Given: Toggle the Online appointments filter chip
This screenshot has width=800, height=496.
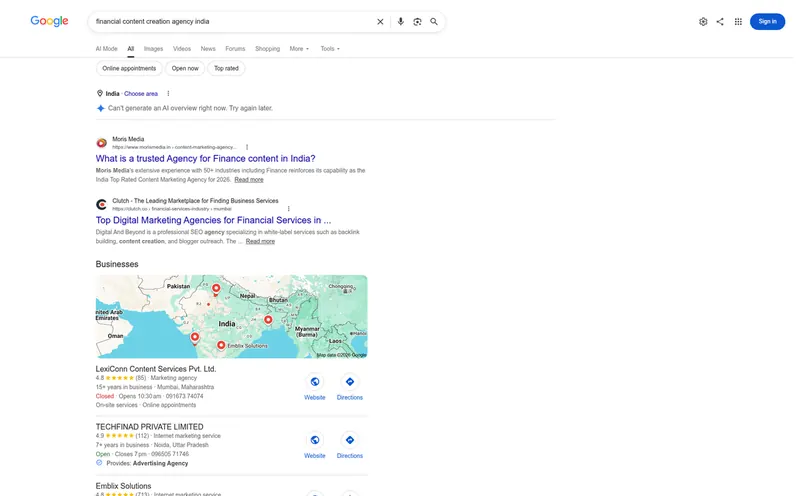Looking at the screenshot, I should click(129, 68).
